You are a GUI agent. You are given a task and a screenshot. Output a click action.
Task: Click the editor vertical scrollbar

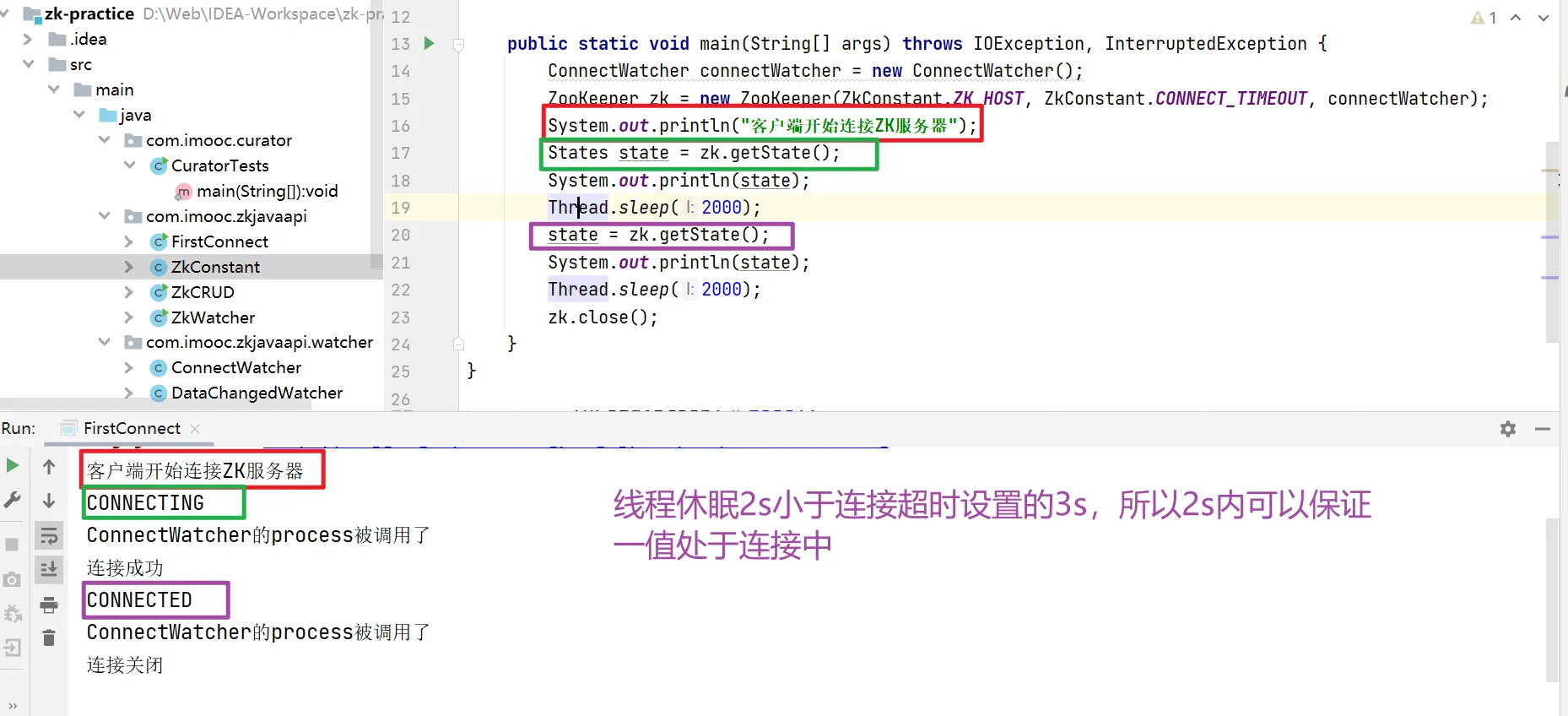point(1552,241)
